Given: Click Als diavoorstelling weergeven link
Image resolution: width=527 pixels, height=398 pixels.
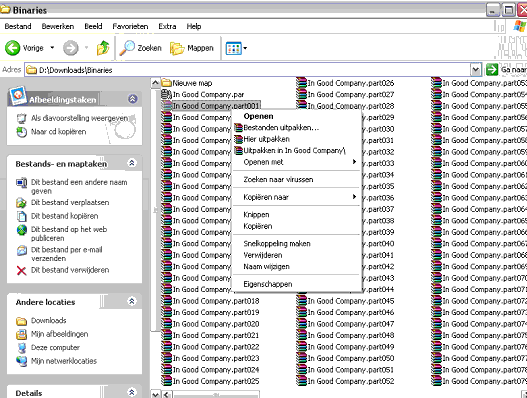Looking at the screenshot, I should pos(80,118).
